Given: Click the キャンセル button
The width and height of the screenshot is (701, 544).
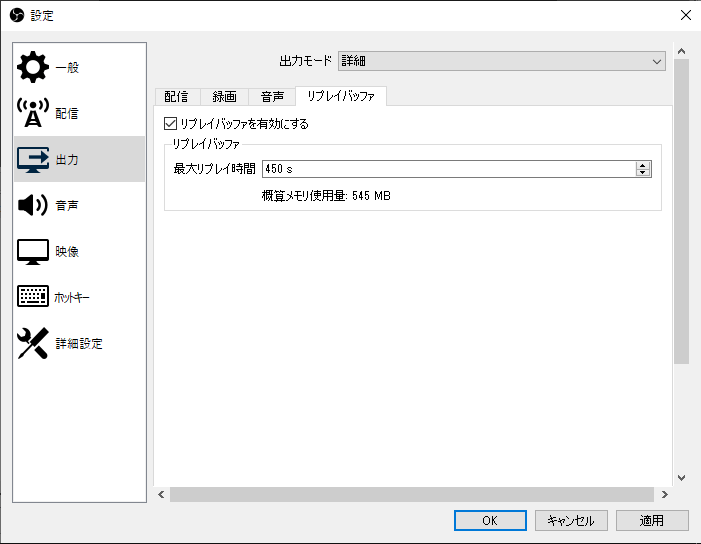Looking at the screenshot, I should tap(571, 520).
